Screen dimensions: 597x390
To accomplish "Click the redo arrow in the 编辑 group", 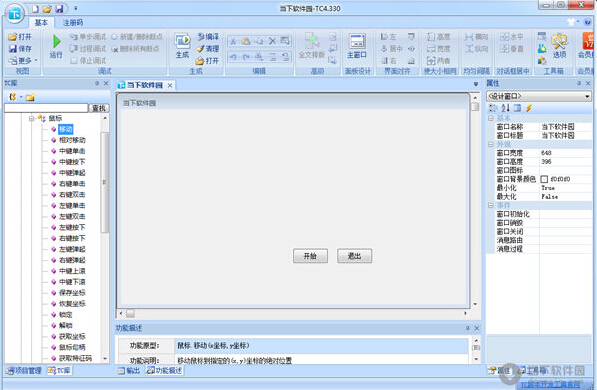I will [x=246, y=57].
